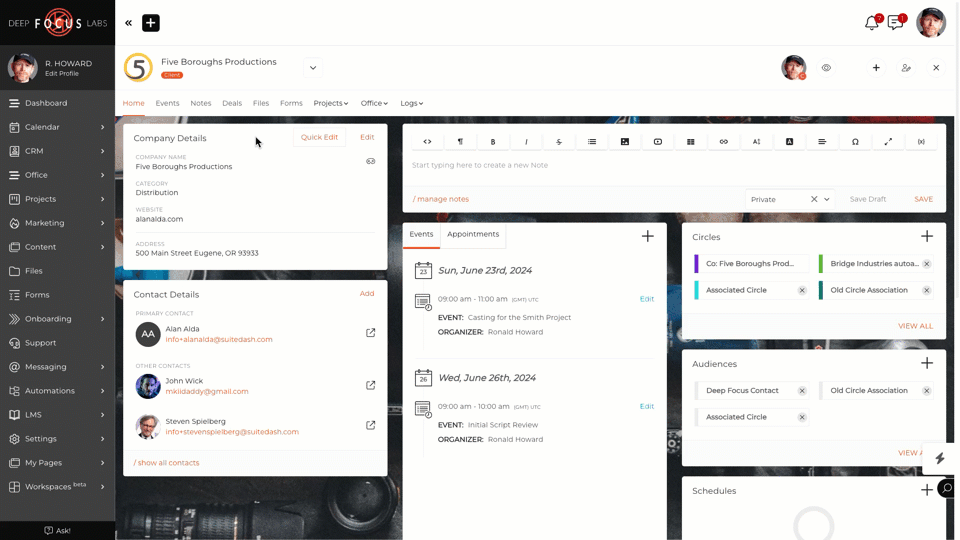Click the insert link icon in the note toolbar
The width and height of the screenshot is (960, 540).
click(x=724, y=142)
